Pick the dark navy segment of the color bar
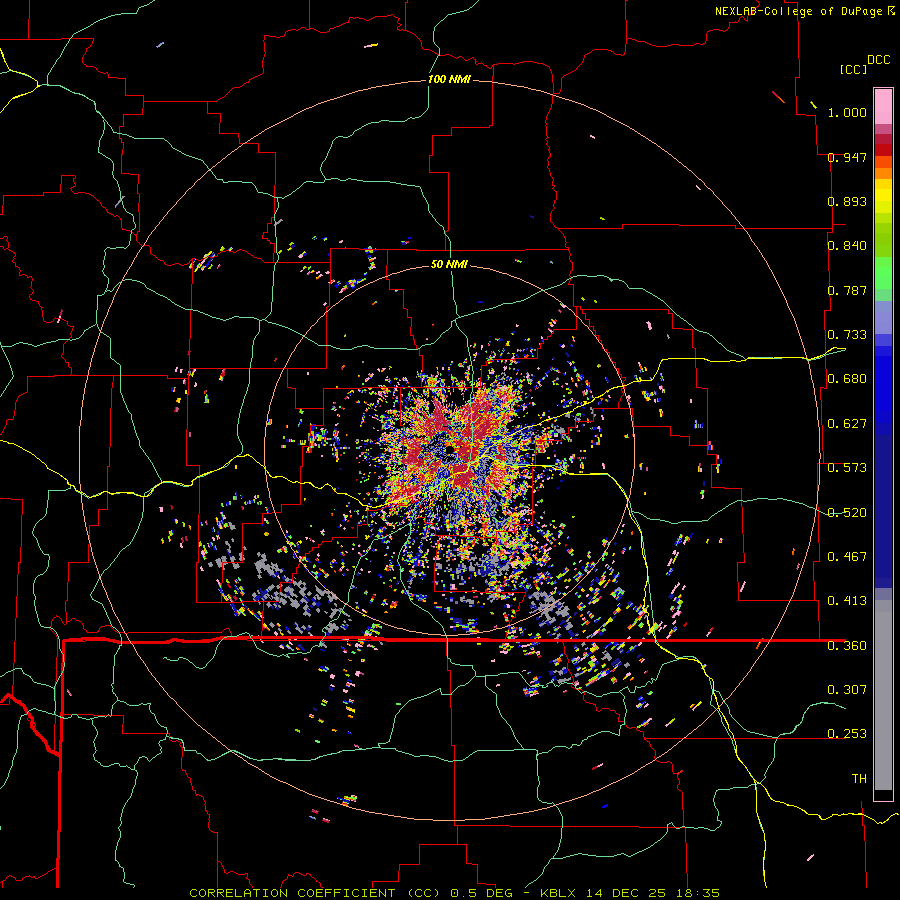 tap(883, 505)
